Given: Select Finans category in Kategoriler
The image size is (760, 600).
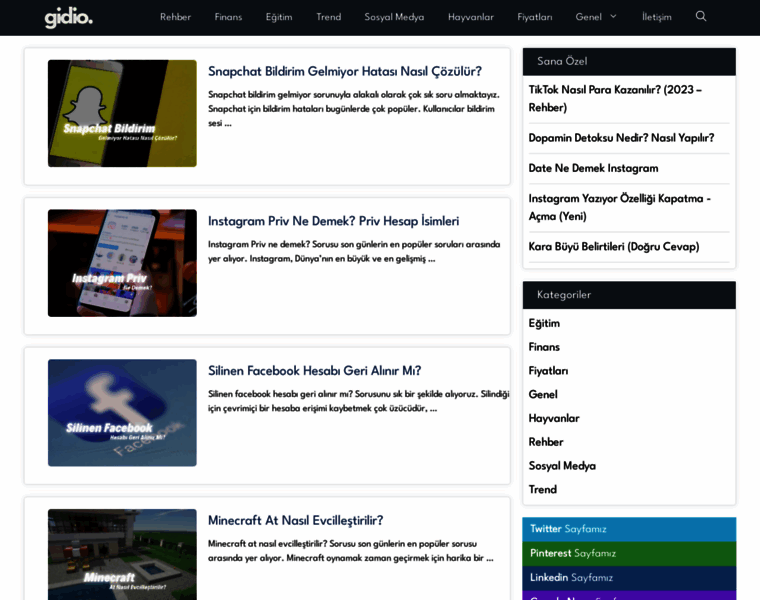Looking at the screenshot, I should pos(544,347).
